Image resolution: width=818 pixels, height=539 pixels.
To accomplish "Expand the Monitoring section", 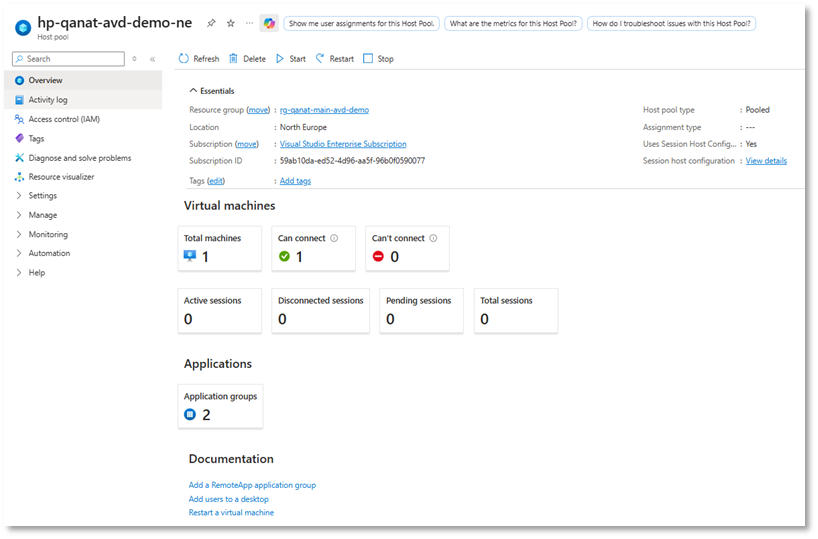I will (83, 234).
